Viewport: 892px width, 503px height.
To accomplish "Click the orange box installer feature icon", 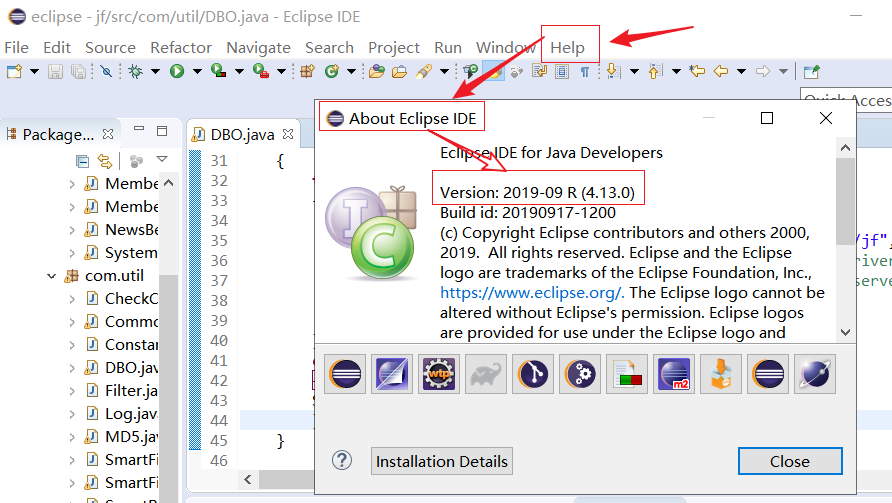I will point(721,374).
